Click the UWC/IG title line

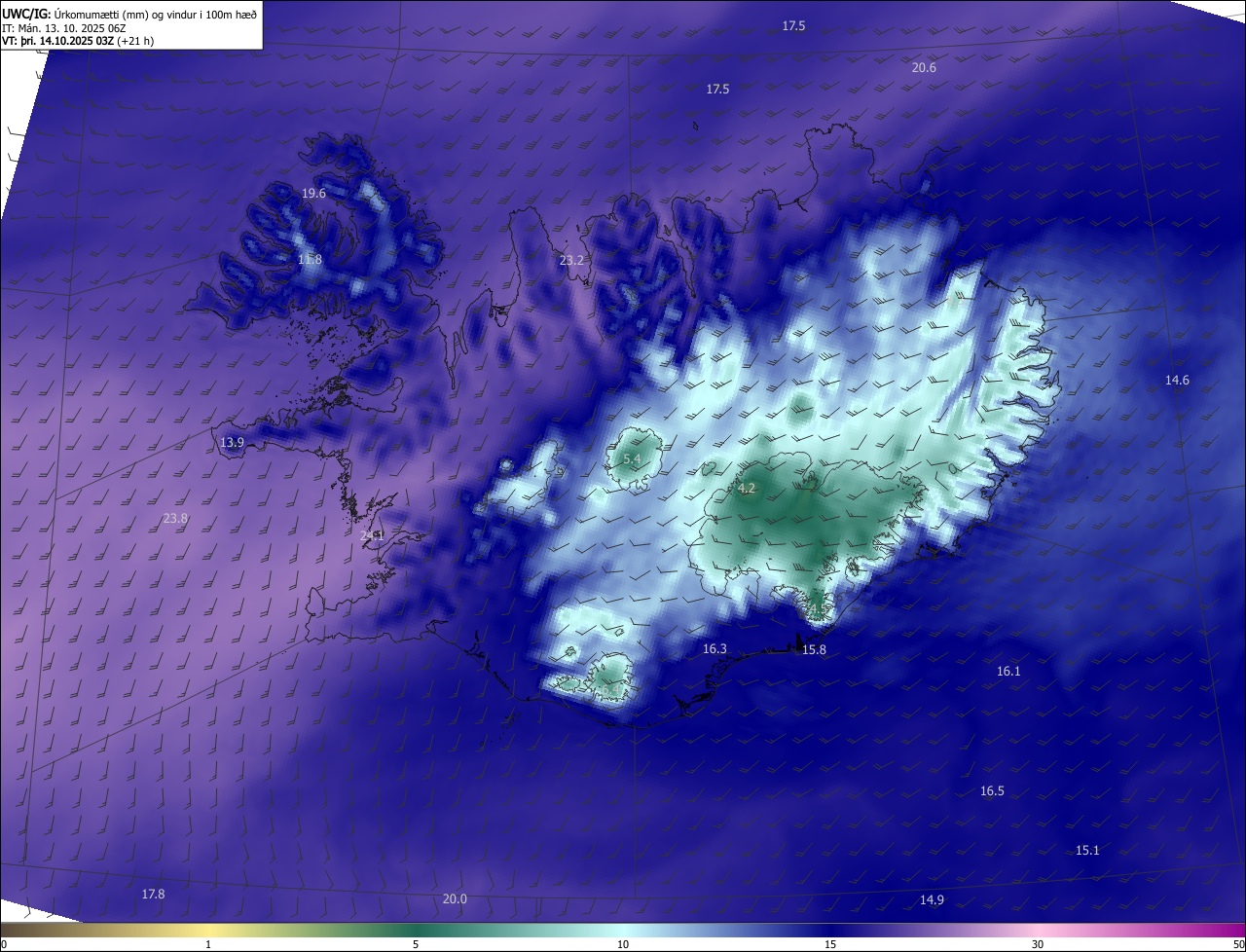tap(129, 15)
